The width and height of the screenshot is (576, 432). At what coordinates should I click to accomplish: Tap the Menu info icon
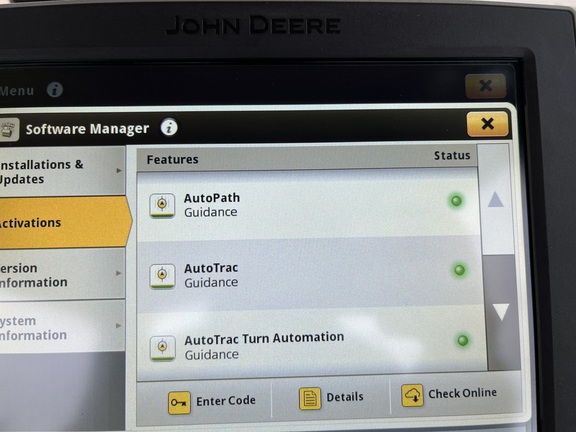coord(55,90)
